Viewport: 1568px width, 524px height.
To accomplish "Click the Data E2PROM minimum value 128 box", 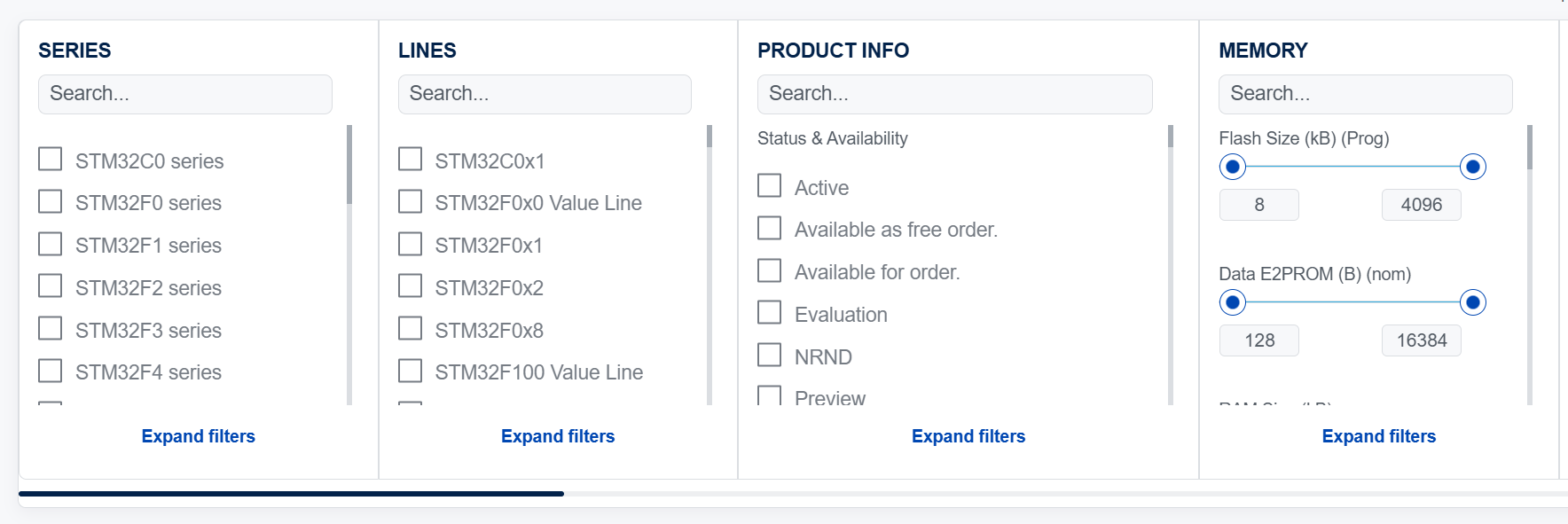I will (x=1259, y=340).
